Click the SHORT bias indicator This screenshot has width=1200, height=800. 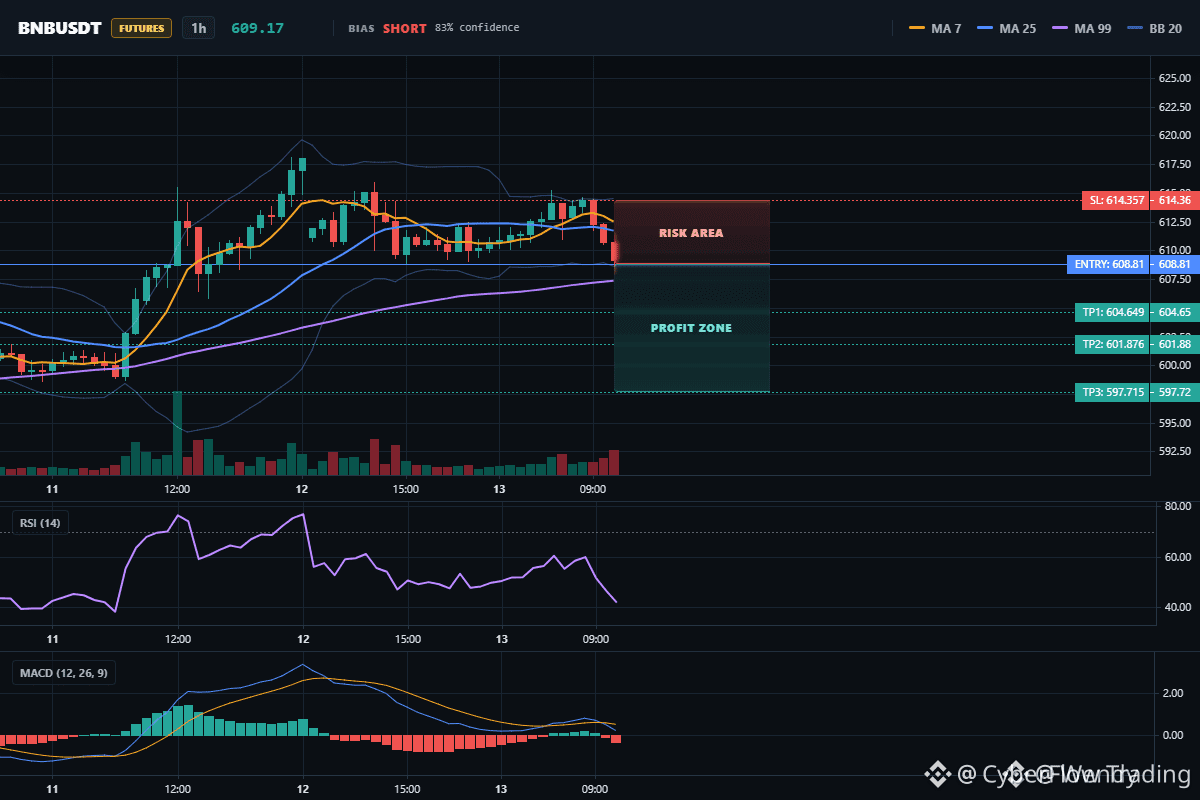pyautogui.click(x=405, y=28)
